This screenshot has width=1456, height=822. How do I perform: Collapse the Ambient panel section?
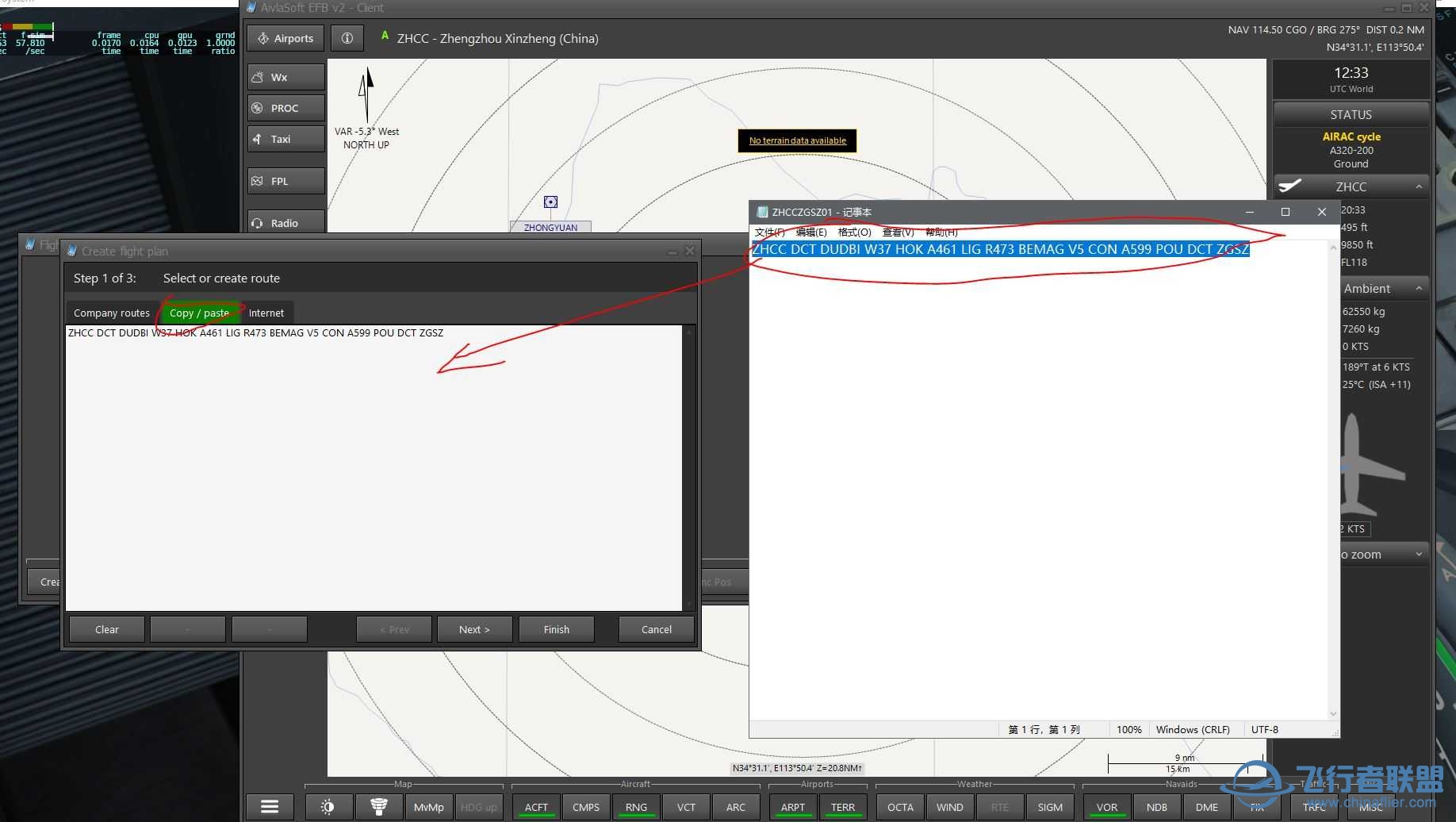click(1419, 288)
